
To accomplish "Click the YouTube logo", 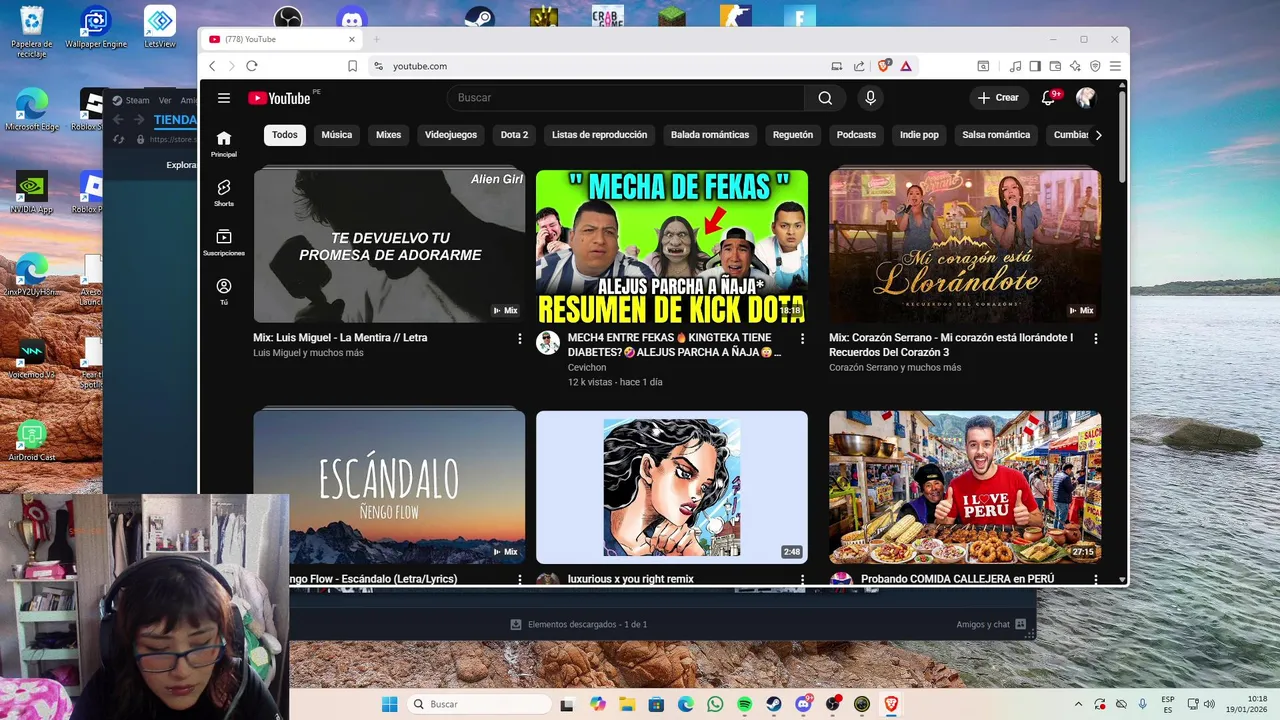I will point(279,98).
